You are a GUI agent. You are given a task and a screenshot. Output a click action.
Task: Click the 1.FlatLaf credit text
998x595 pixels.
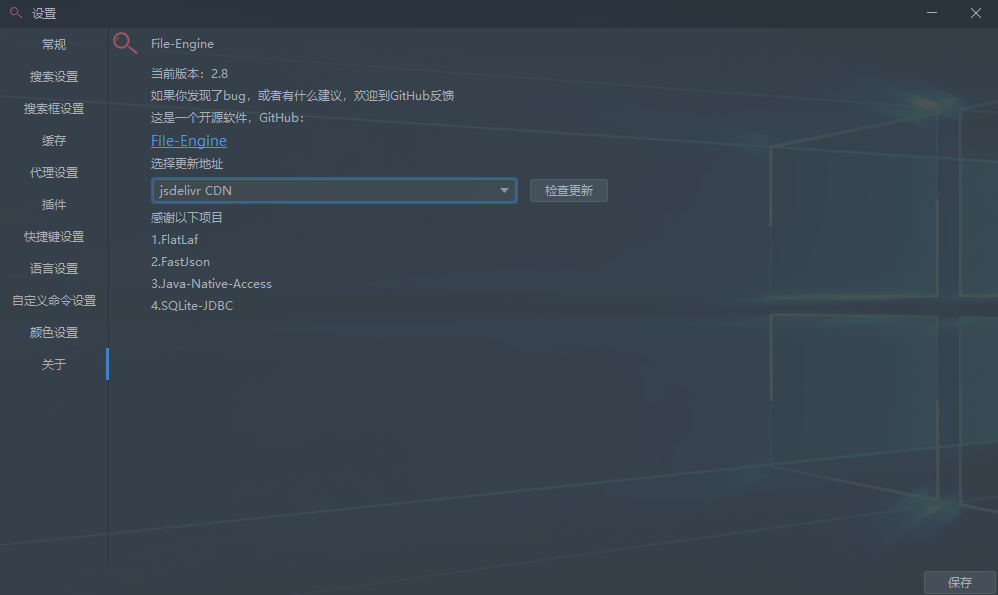pyautogui.click(x=174, y=240)
